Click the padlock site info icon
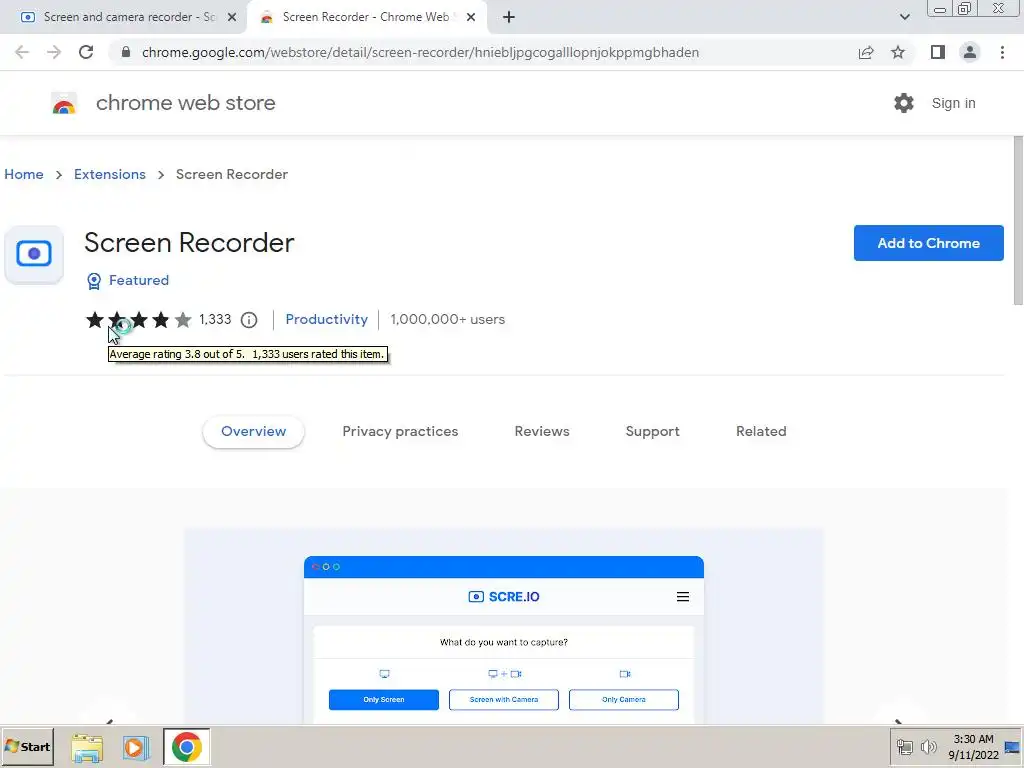The image size is (1024, 768). (x=126, y=52)
